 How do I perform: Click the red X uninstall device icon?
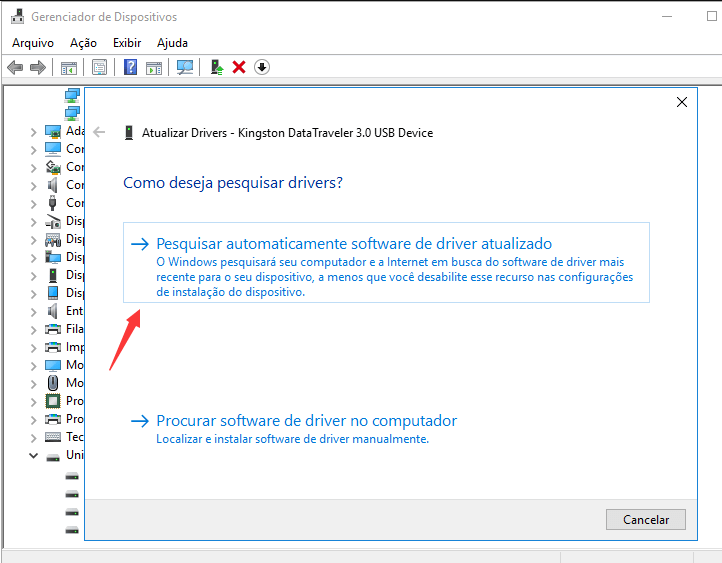[239, 67]
